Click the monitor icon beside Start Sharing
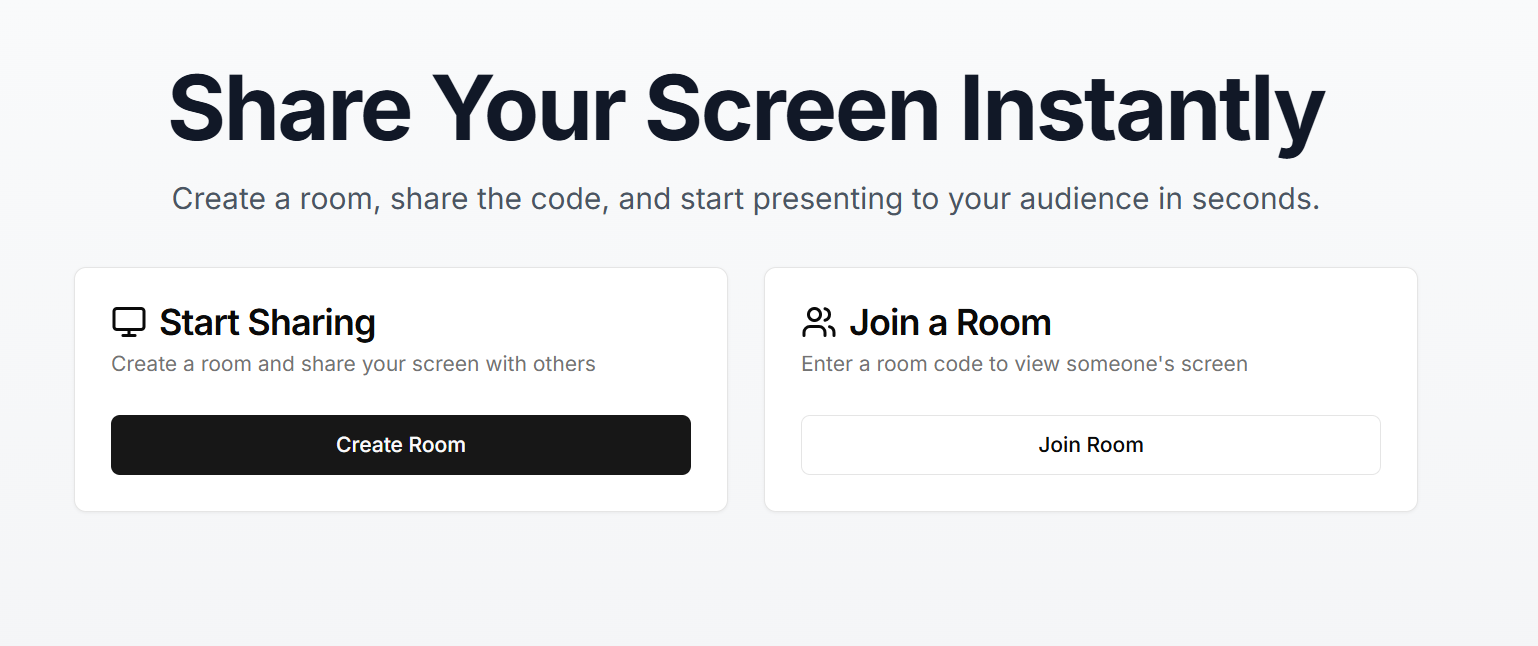Image resolution: width=1538 pixels, height=646 pixels. (x=128, y=322)
